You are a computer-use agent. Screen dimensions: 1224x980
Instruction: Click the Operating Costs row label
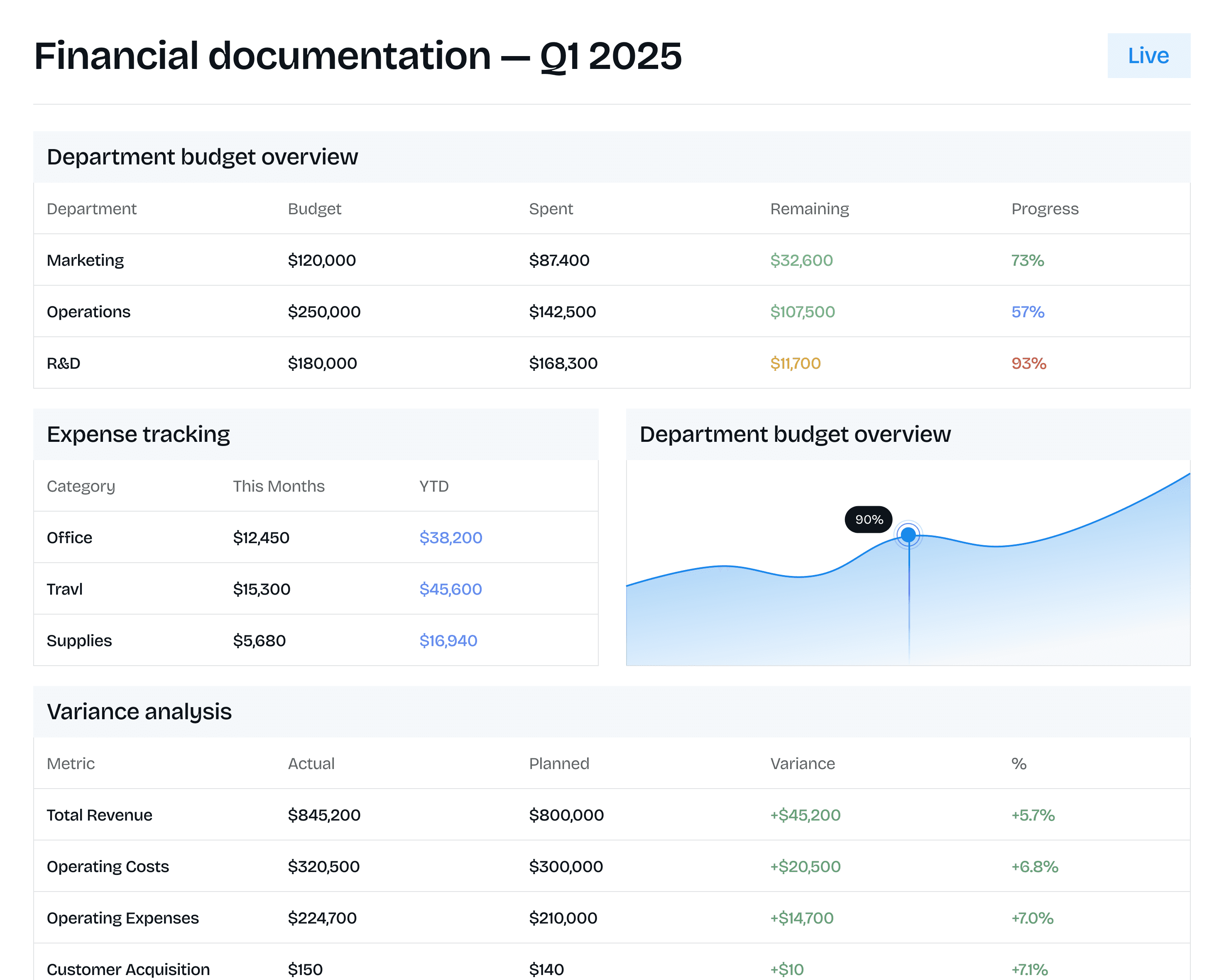(x=108, y=867)
